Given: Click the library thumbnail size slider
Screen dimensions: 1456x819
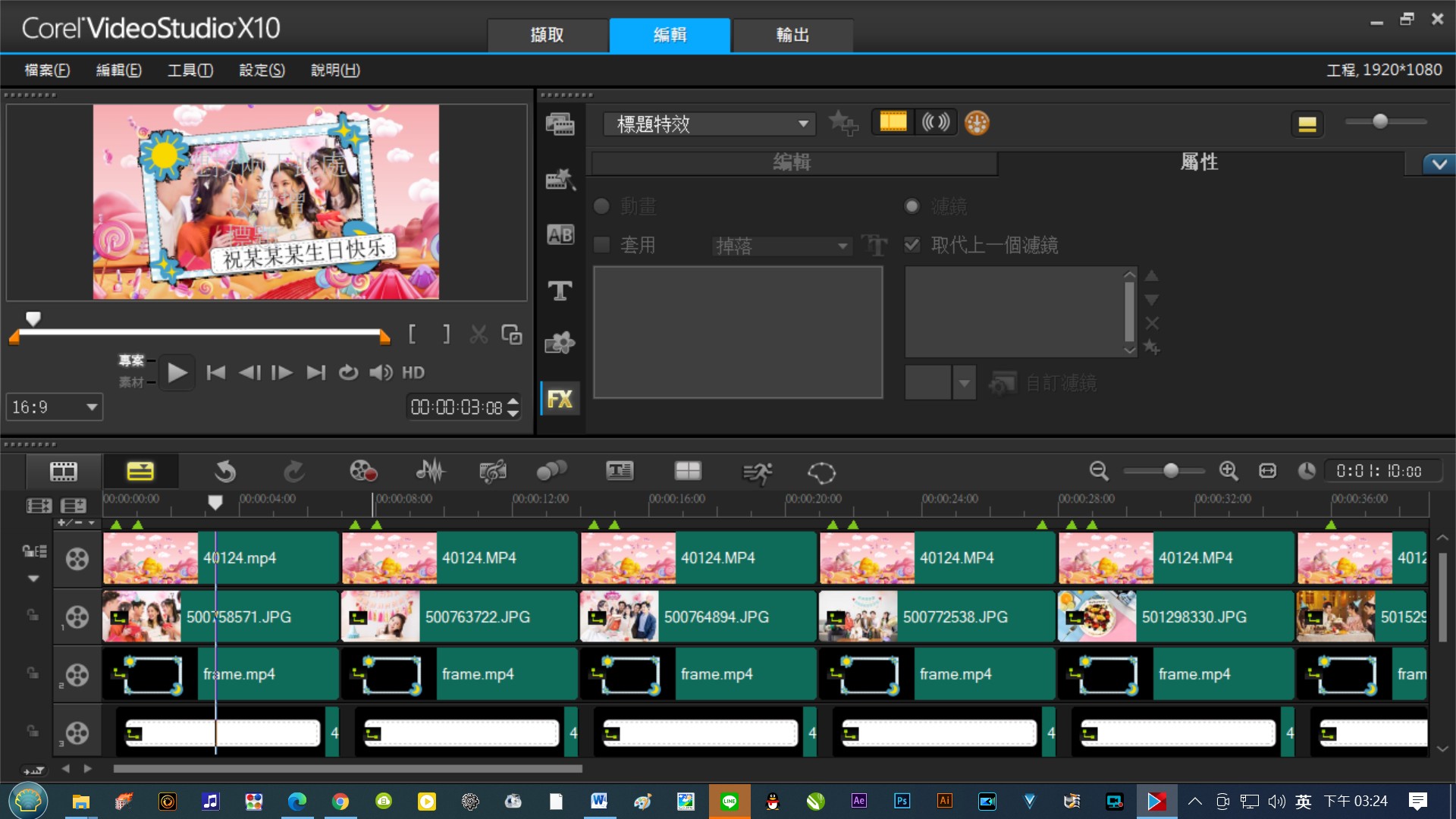Looking at the screenshot, I should (1385, 121).
